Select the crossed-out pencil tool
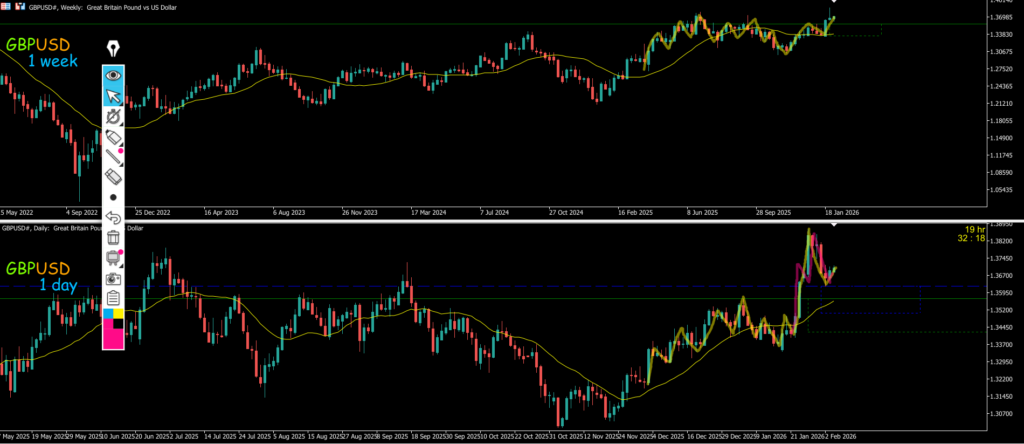This screenshot has width=1024, height=444. pos(114,118)
